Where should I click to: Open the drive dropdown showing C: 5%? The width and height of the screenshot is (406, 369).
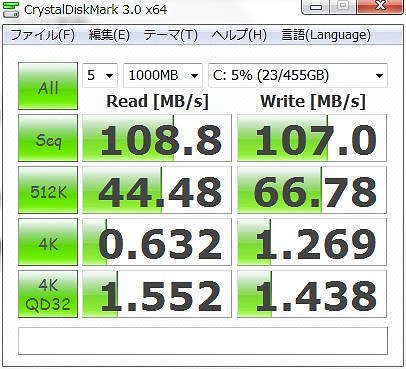point(298,76)
